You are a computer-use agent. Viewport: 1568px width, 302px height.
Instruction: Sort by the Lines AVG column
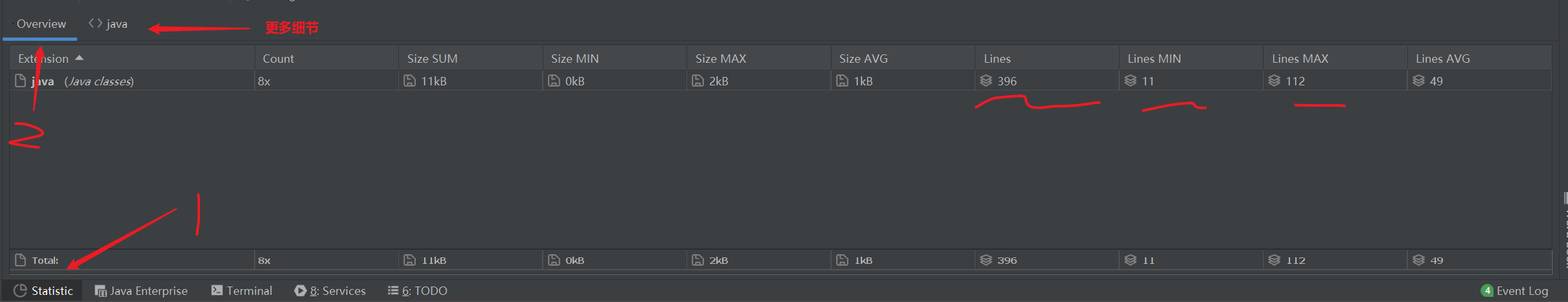[1442, 58]
